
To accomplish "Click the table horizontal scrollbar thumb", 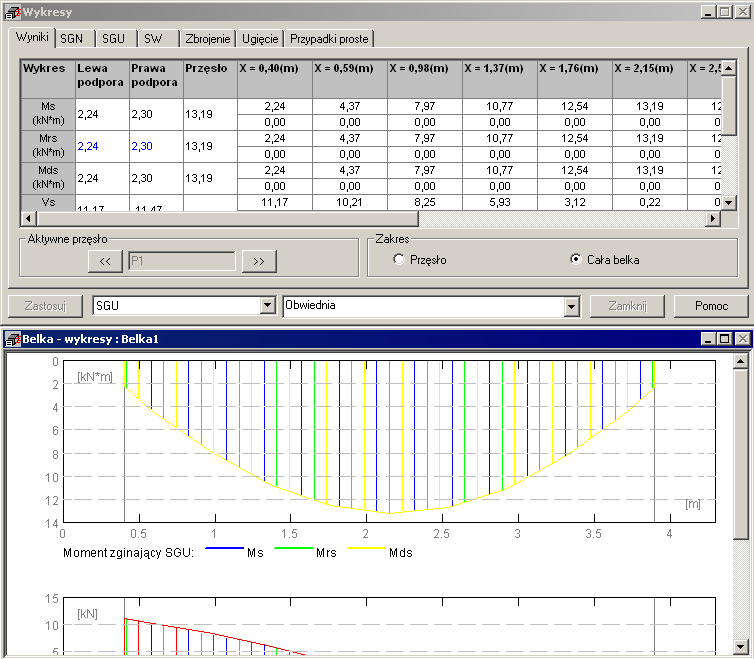I will pyautogui.click(x=226, y=218).
